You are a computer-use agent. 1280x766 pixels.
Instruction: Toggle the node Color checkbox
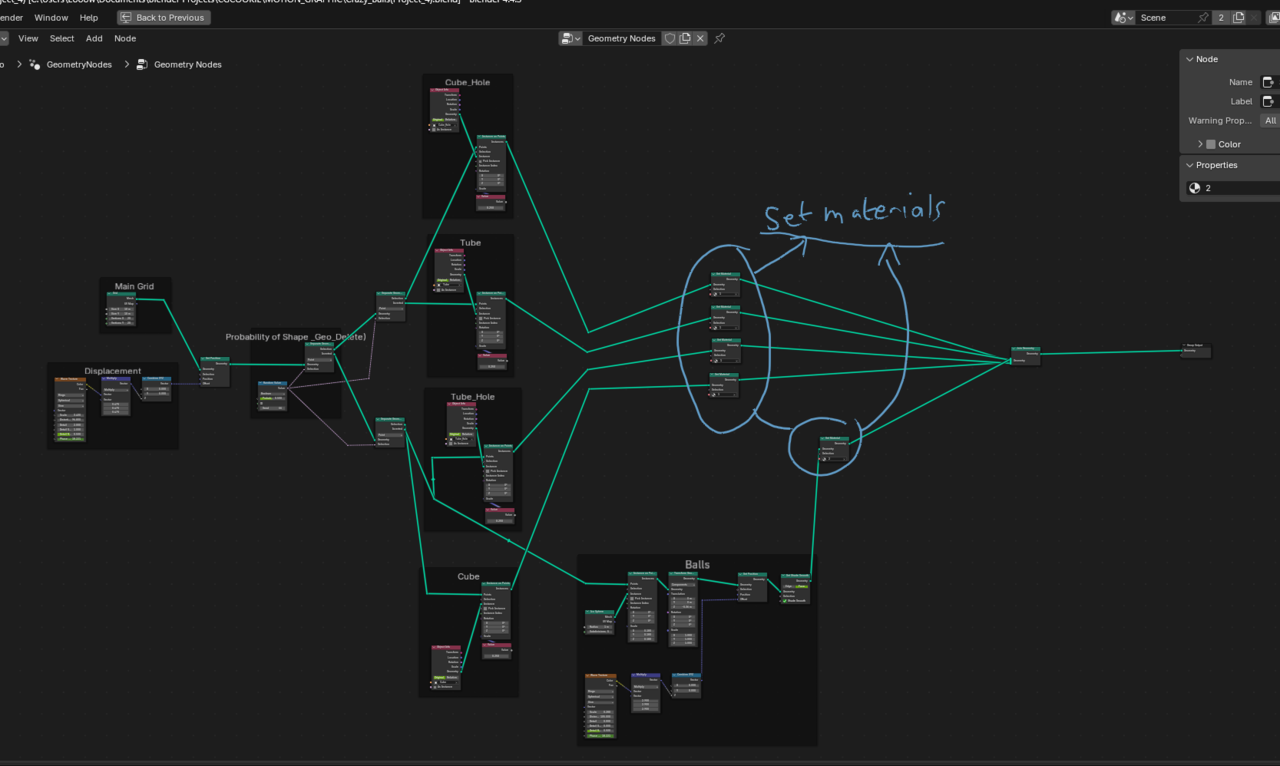(x=1211, y=144)
